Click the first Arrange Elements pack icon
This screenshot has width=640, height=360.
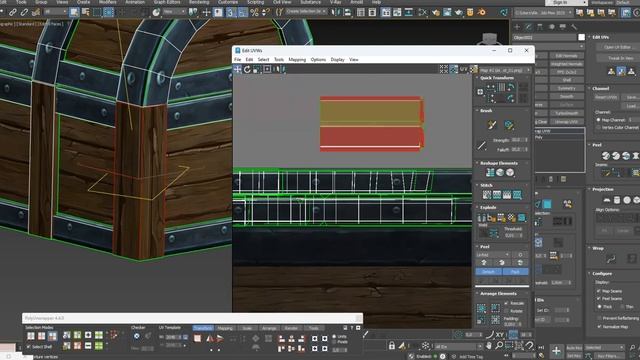pos(482,307)
